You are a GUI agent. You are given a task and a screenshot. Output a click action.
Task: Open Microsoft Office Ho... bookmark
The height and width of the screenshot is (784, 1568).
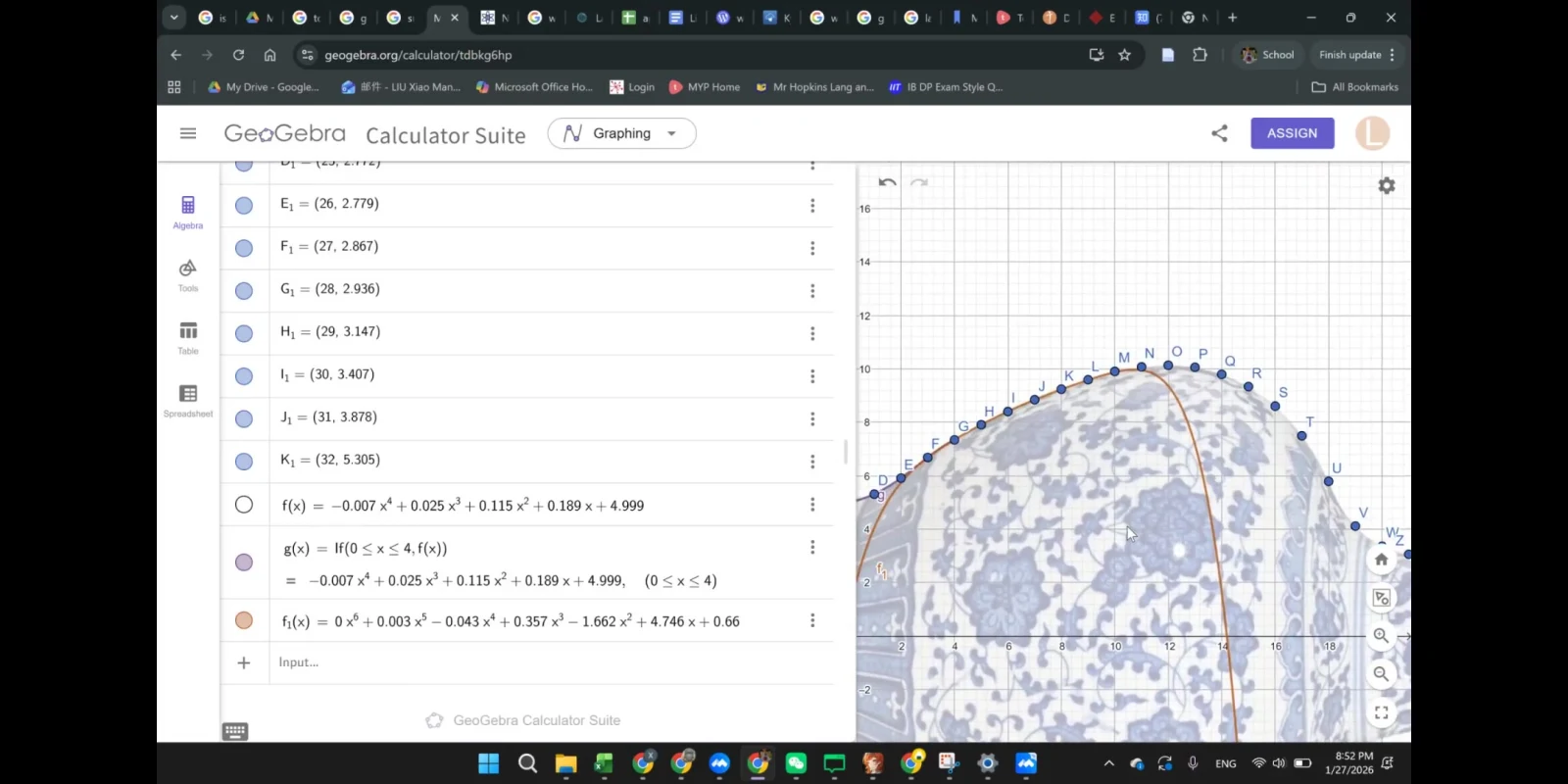click(534, 87)
